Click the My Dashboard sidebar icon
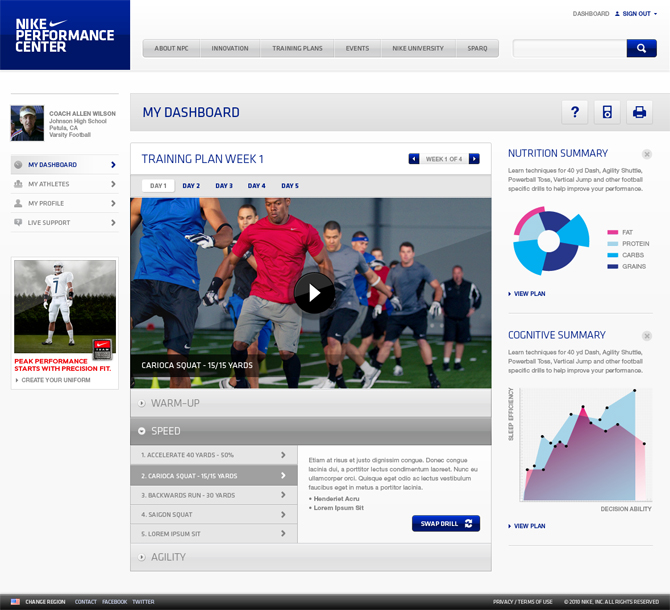Screen dimensions: 670x610 (x=18, y=164)
